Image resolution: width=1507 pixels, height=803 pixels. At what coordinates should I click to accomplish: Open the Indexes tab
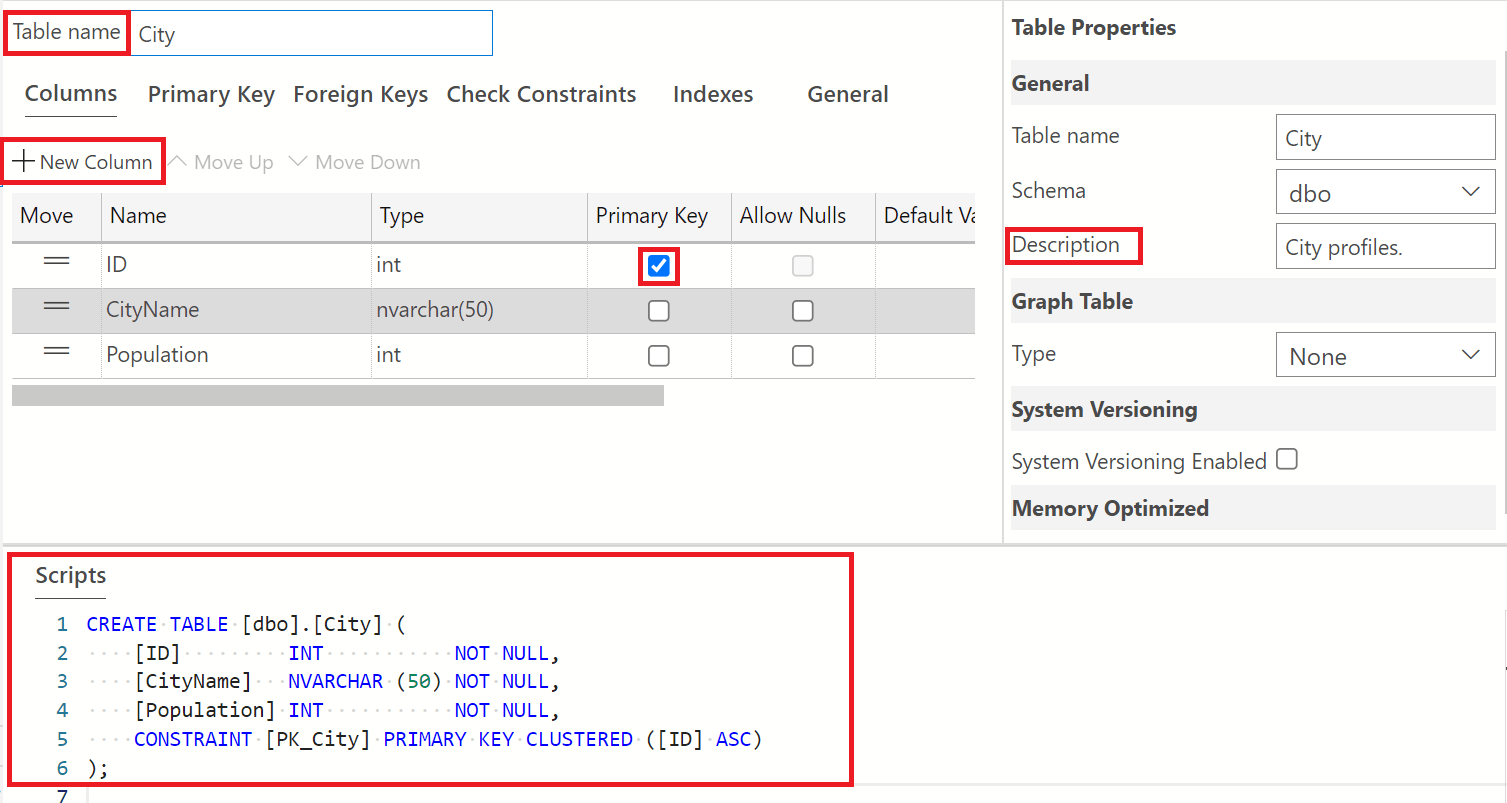712,94
